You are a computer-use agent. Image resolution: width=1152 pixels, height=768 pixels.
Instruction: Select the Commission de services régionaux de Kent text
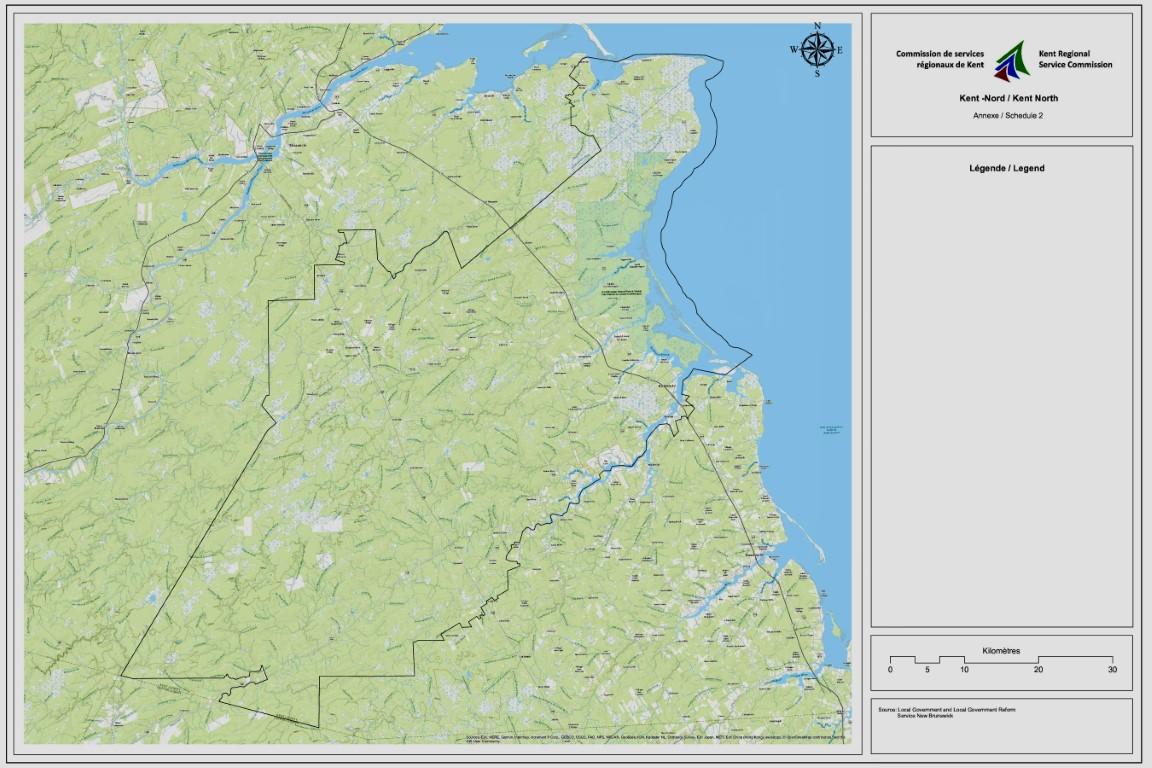tap(940, 59)
